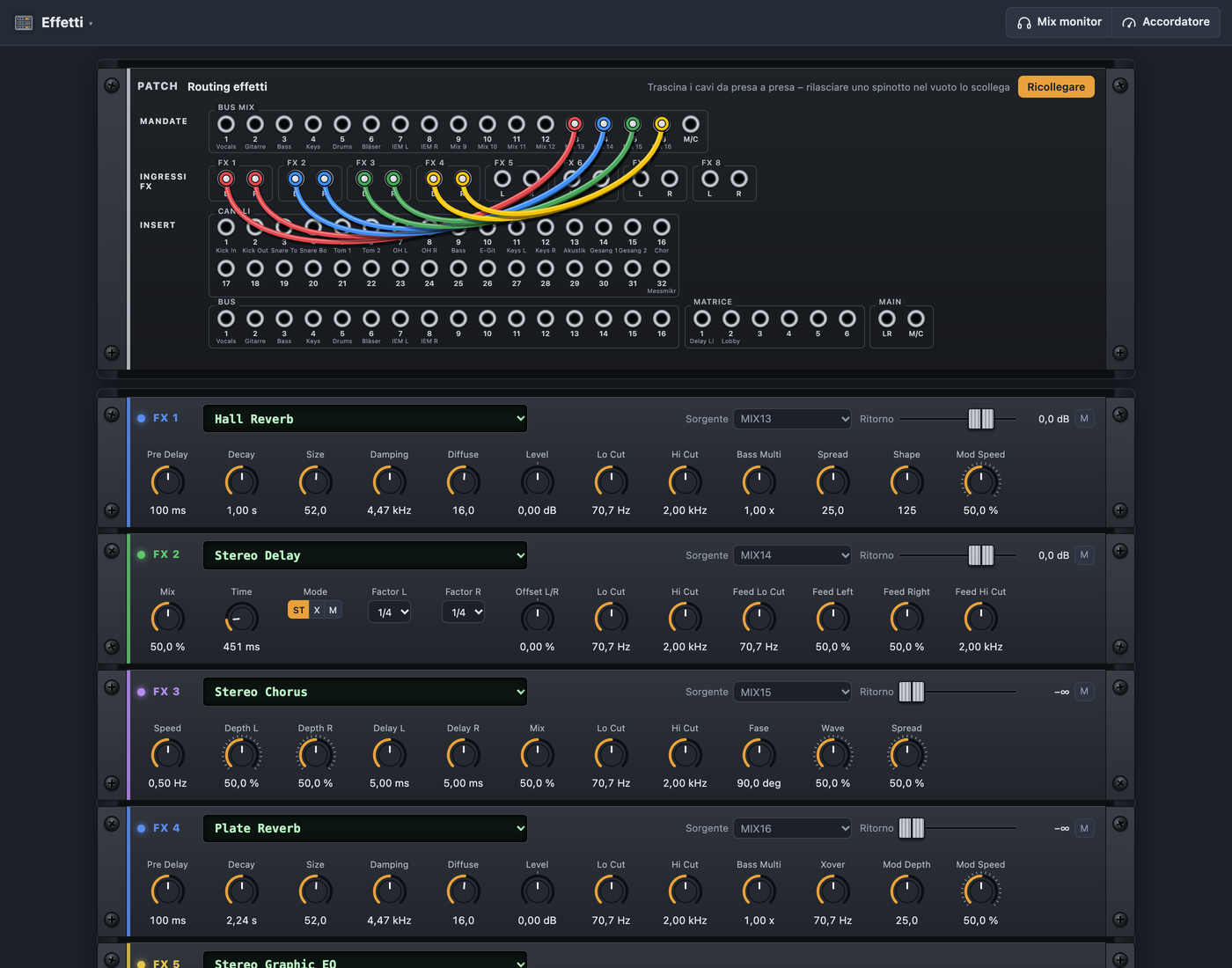This screenshot has height=968, width=1232.
Task: Open the Stereo Chorus effect type dropdown
Action: [365, 692]
